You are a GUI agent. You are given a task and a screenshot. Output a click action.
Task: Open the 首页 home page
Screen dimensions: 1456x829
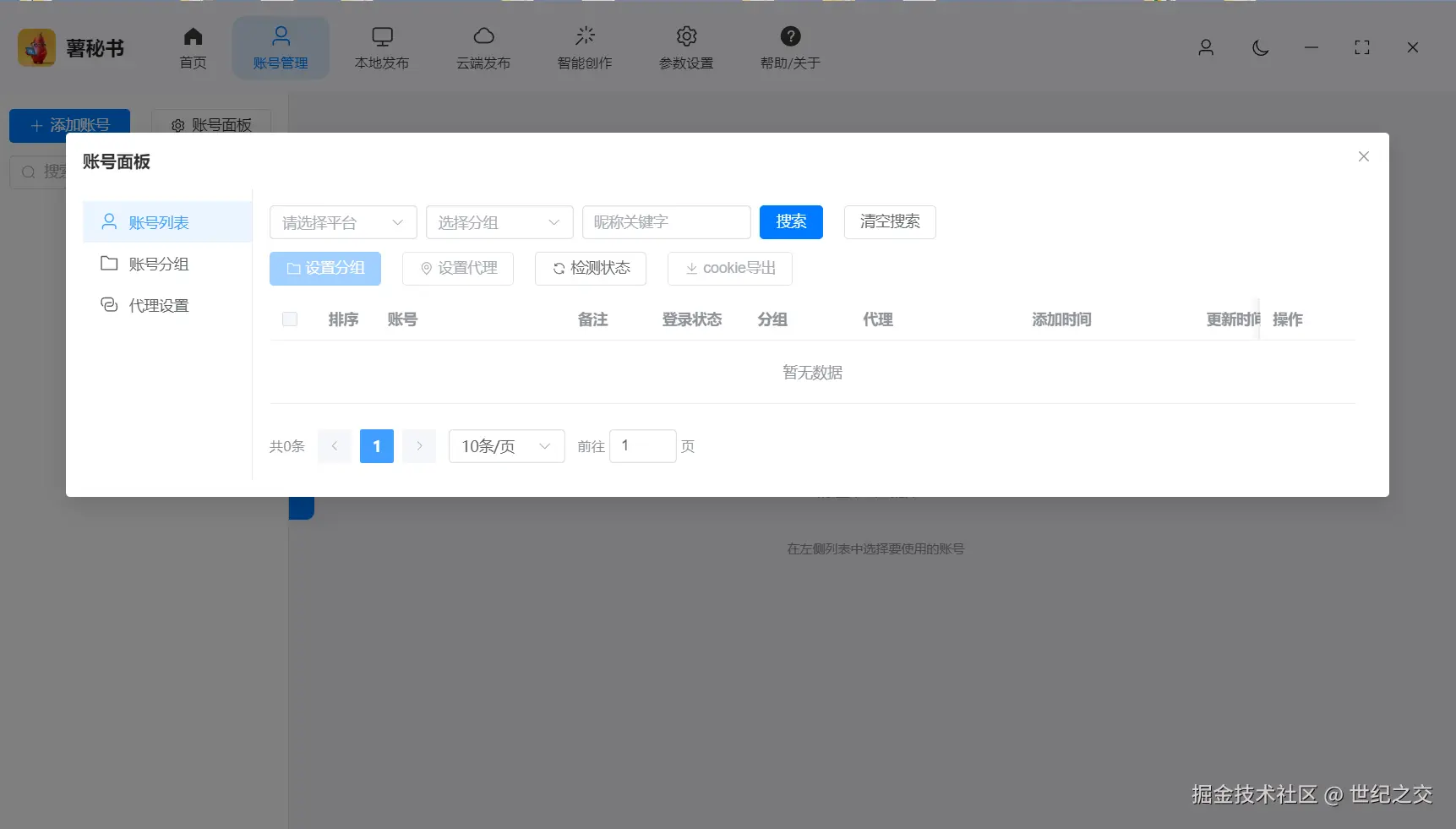192,46
